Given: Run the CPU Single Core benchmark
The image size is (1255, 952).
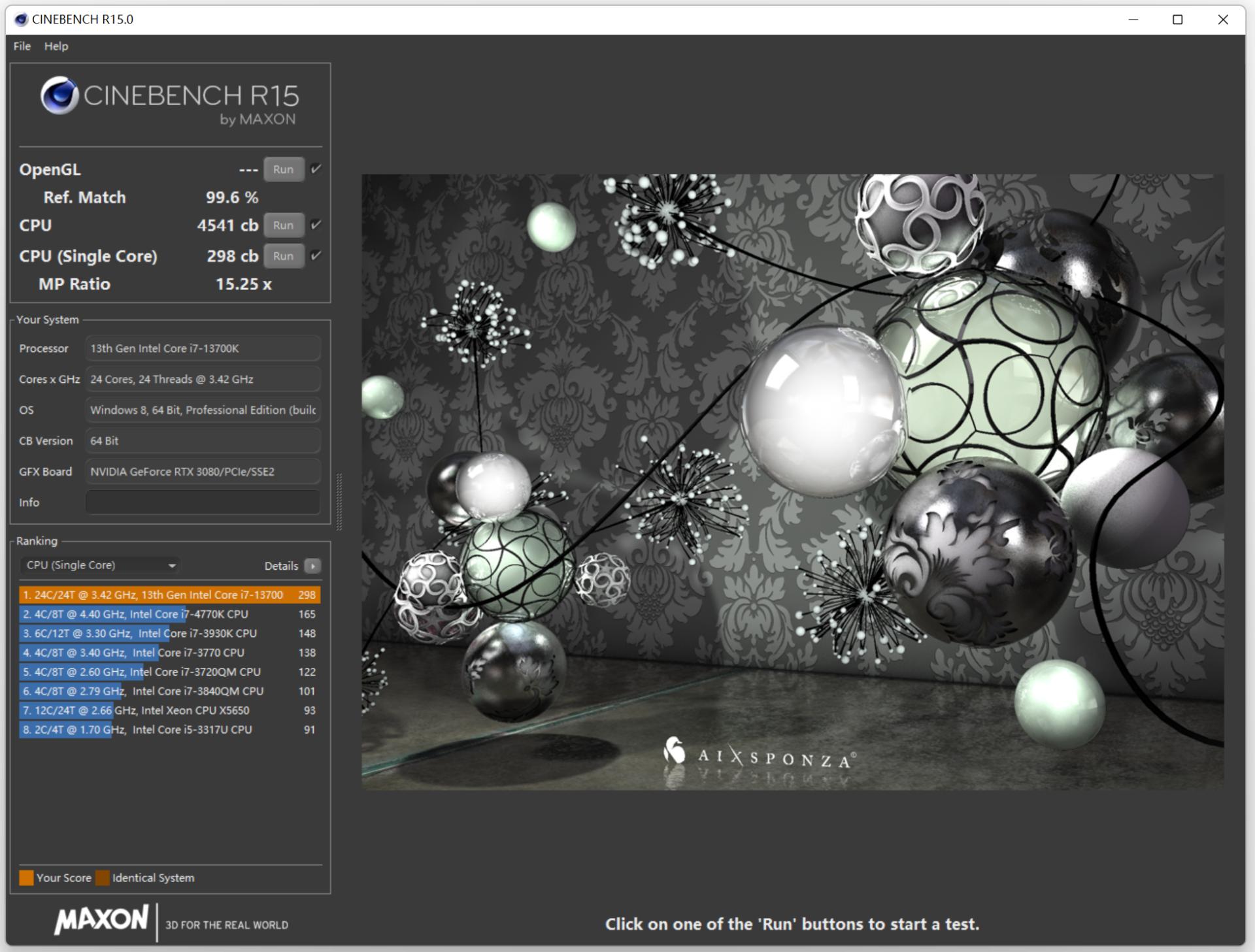Looking at the screenshot, I should tap(283, 255).
